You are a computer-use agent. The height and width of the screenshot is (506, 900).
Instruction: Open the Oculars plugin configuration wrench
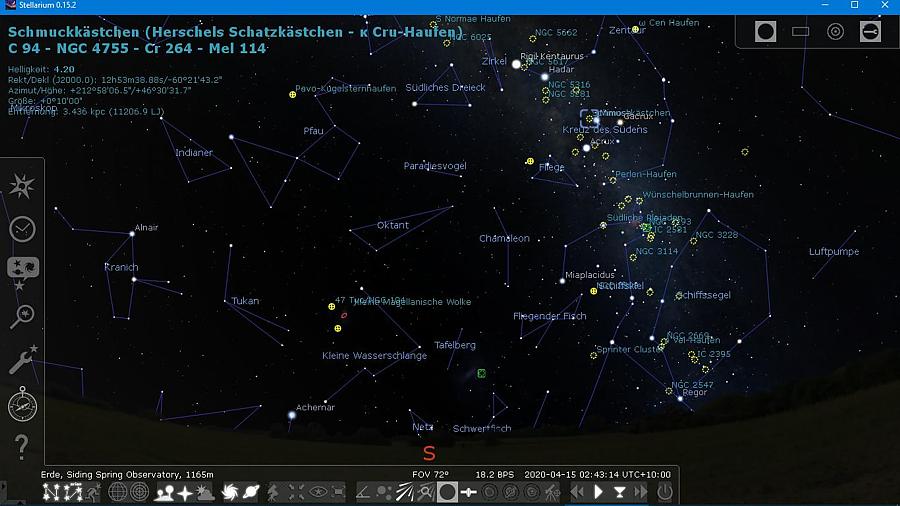click(x=870, y=32)
